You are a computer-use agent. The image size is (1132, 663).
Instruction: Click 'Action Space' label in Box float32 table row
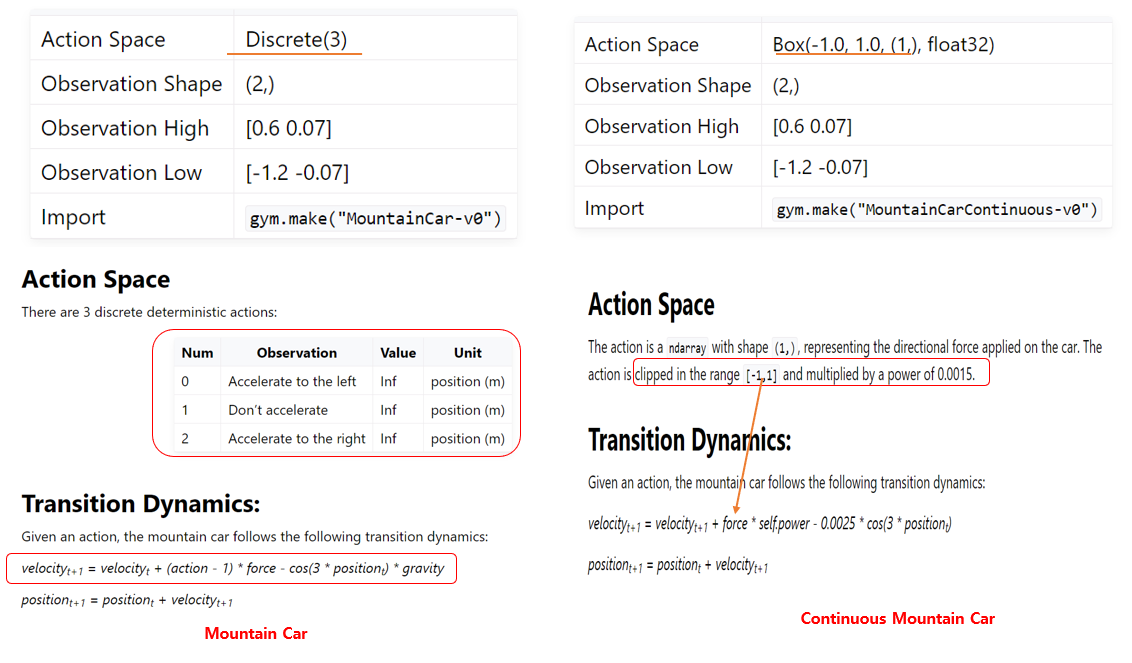(641, 45)
